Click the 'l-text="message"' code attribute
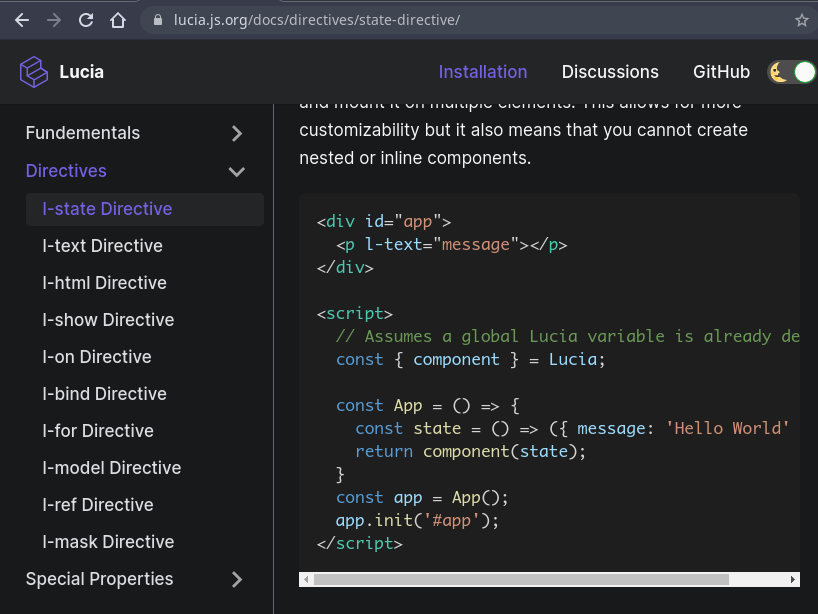 (x=442, y=245)
